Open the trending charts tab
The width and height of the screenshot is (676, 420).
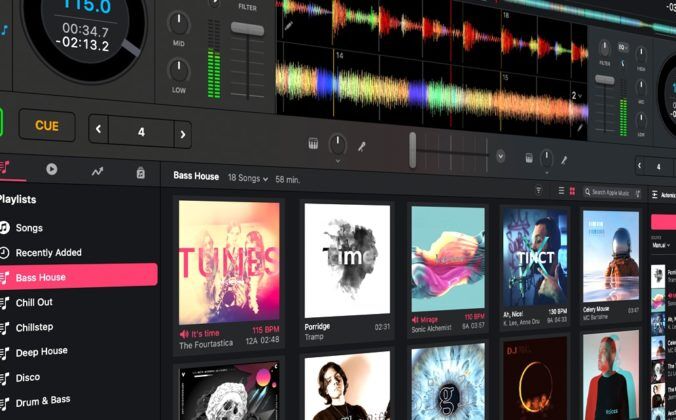97,171
